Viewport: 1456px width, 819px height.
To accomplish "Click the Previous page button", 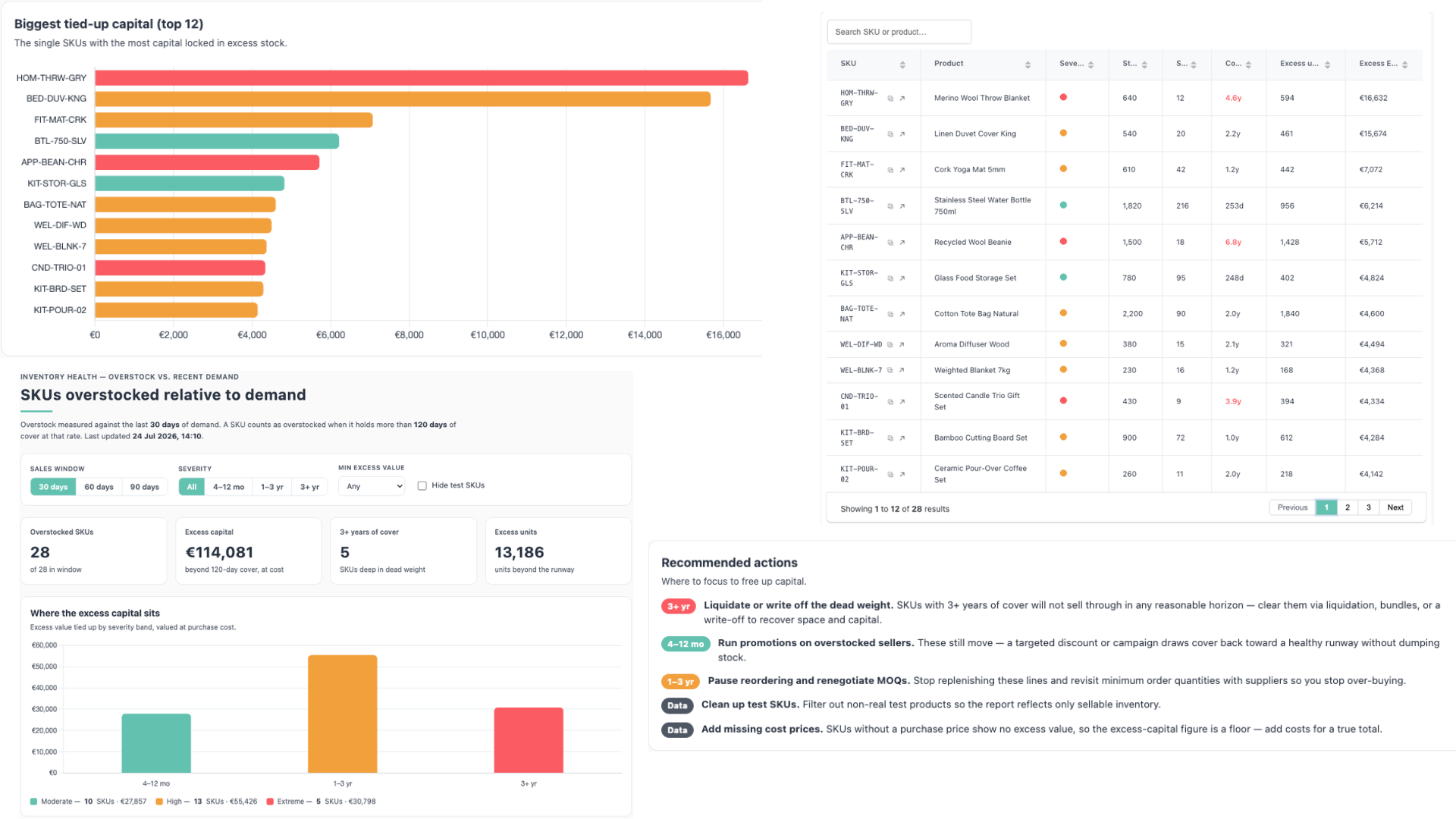I will (1292, 508).
